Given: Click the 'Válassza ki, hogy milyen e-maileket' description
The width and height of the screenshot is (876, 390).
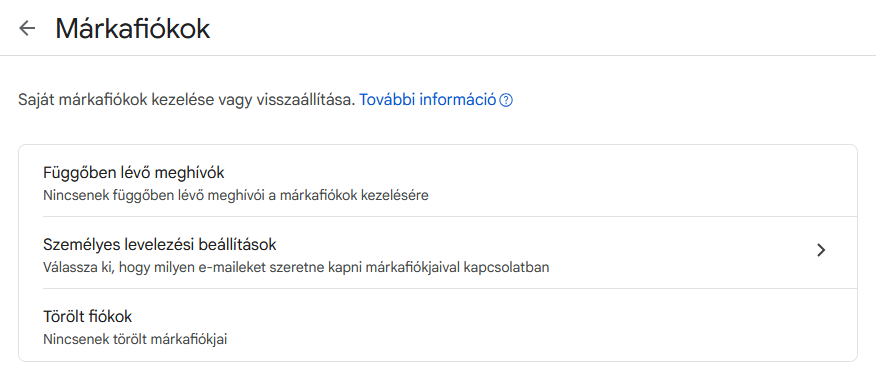Looking at the screenshot, I should (x=296, y=268).
